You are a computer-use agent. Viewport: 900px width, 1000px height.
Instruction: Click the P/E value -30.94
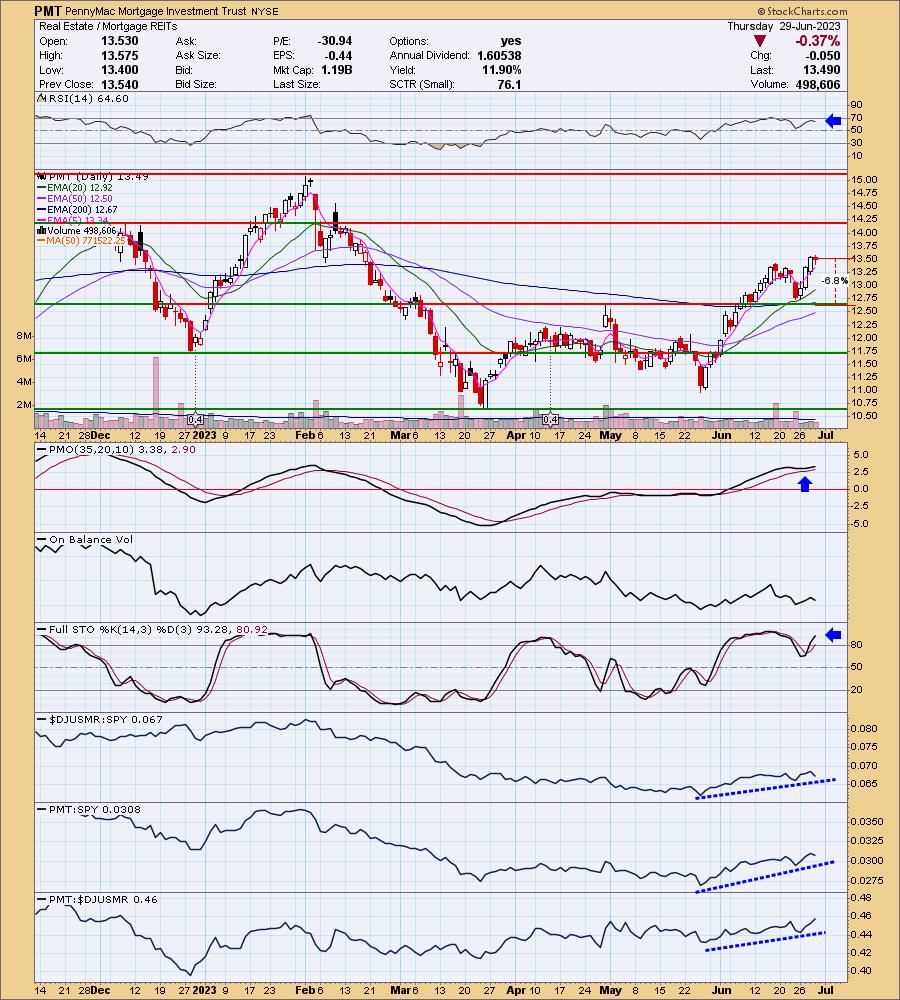[335, 41]
